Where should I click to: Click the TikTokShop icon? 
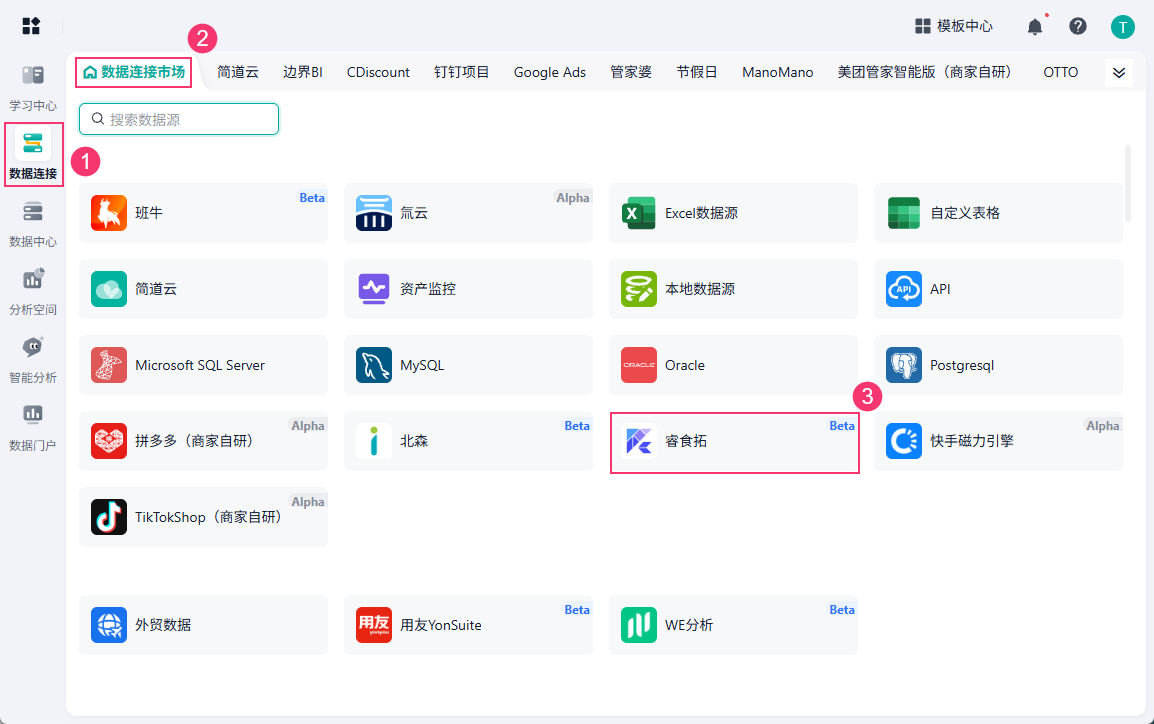point(109,517)
